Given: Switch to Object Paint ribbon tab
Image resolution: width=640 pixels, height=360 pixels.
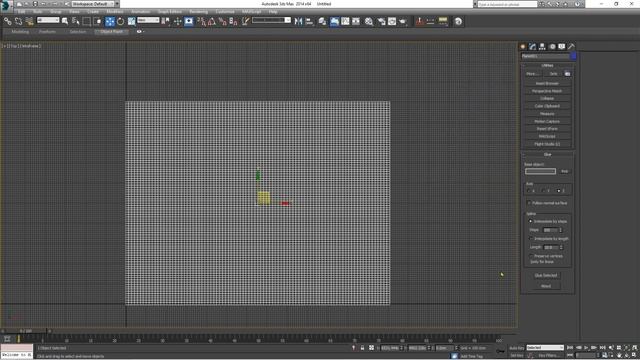Looking at the screenshot, I should 111,31.
